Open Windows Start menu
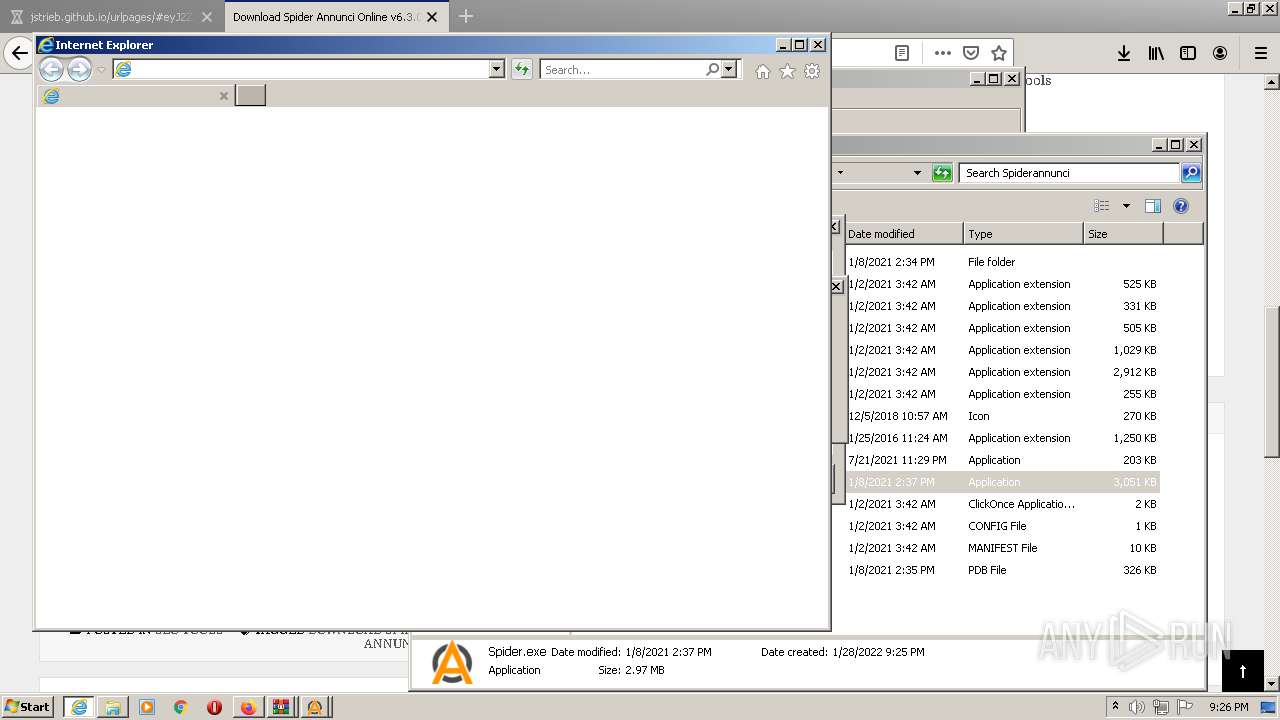This screenshot has height=720, width=1280. pos(28,706)
